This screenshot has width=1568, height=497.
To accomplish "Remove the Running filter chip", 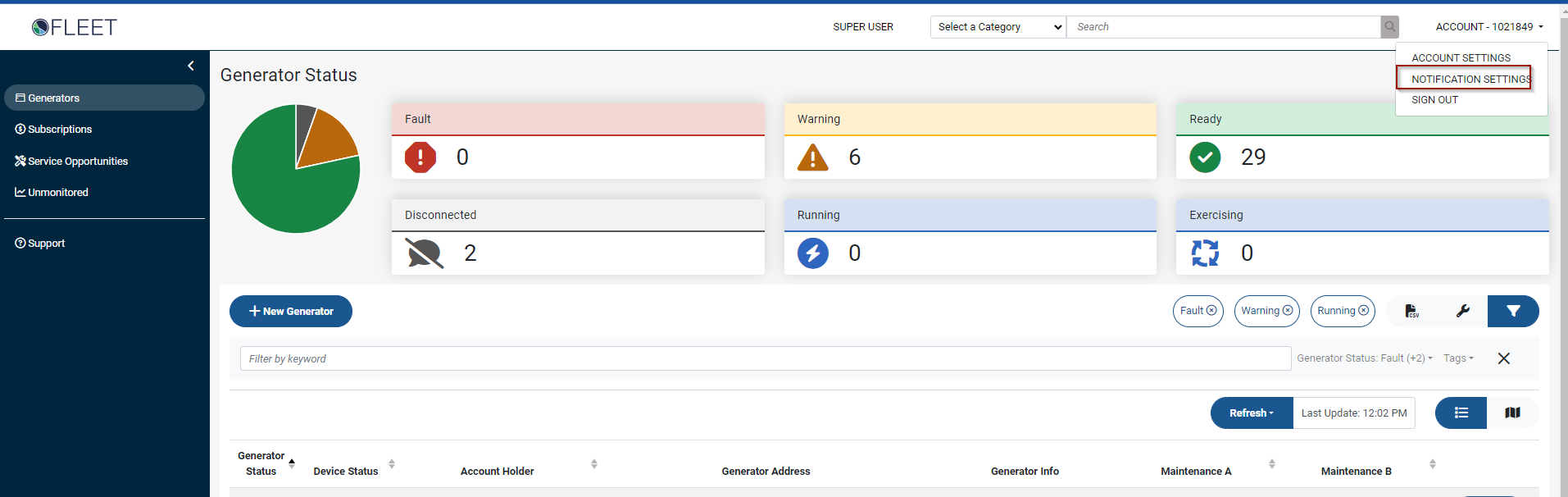I will click(1364, 311).
